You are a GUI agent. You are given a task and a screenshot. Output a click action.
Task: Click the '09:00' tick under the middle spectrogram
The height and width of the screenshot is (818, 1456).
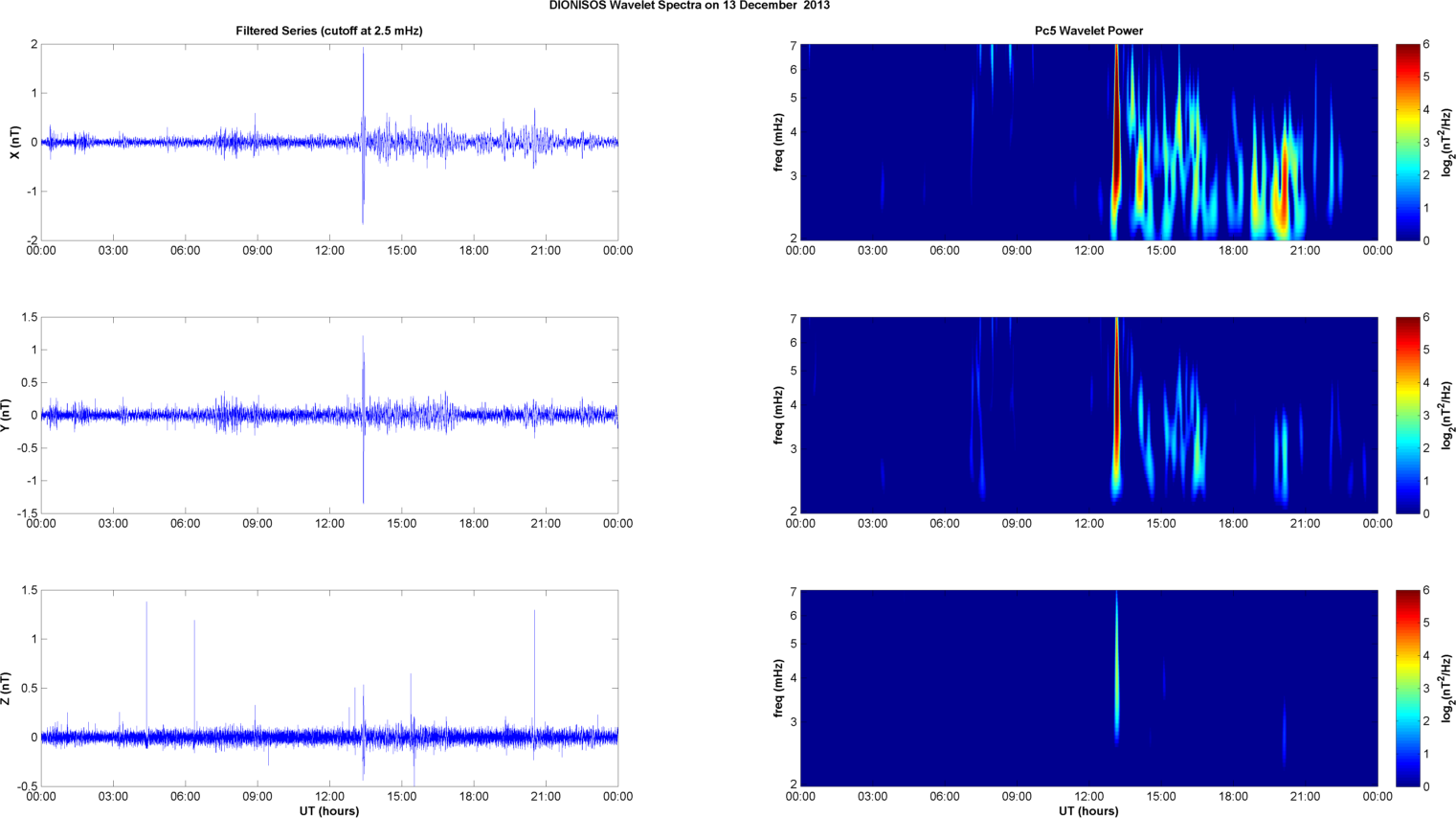point(1017,524)
